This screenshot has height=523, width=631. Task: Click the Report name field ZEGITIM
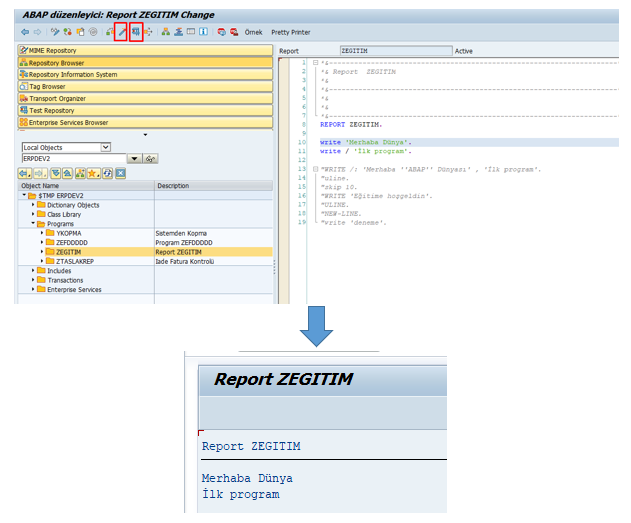click(x=390, y=50)
